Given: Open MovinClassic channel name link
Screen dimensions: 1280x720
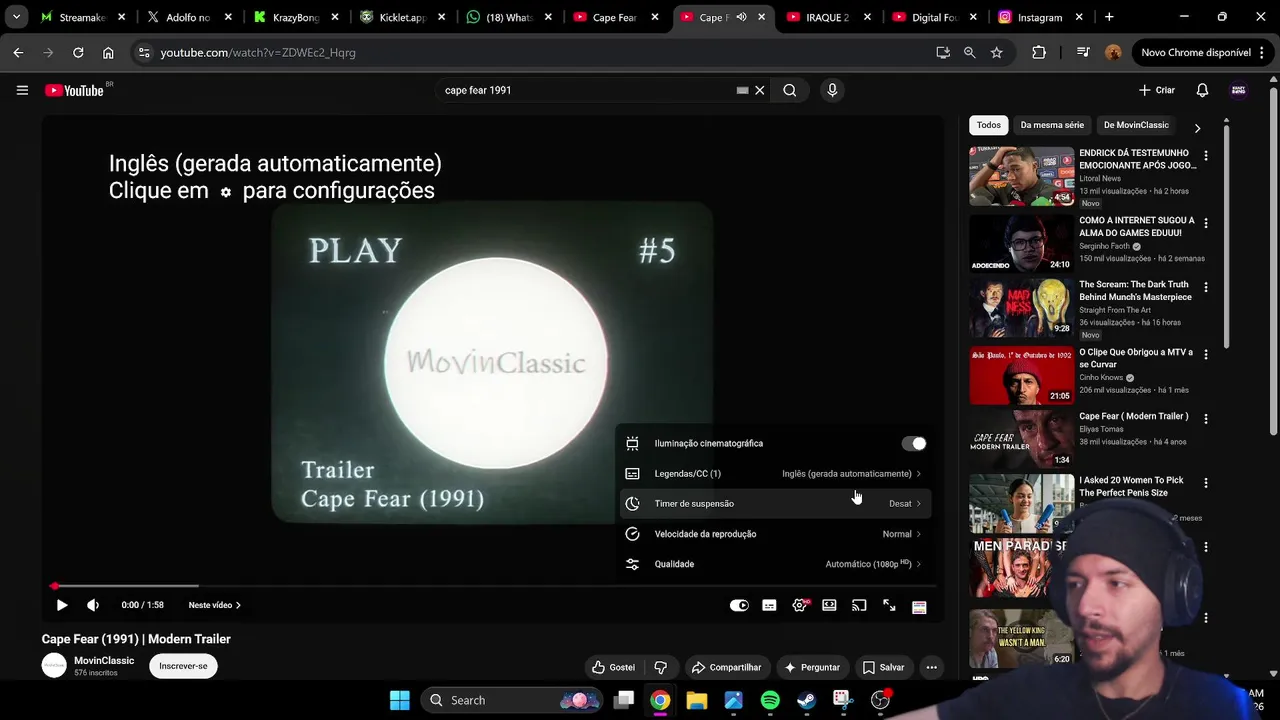Looking at the screenshot, I should point(104,660).
